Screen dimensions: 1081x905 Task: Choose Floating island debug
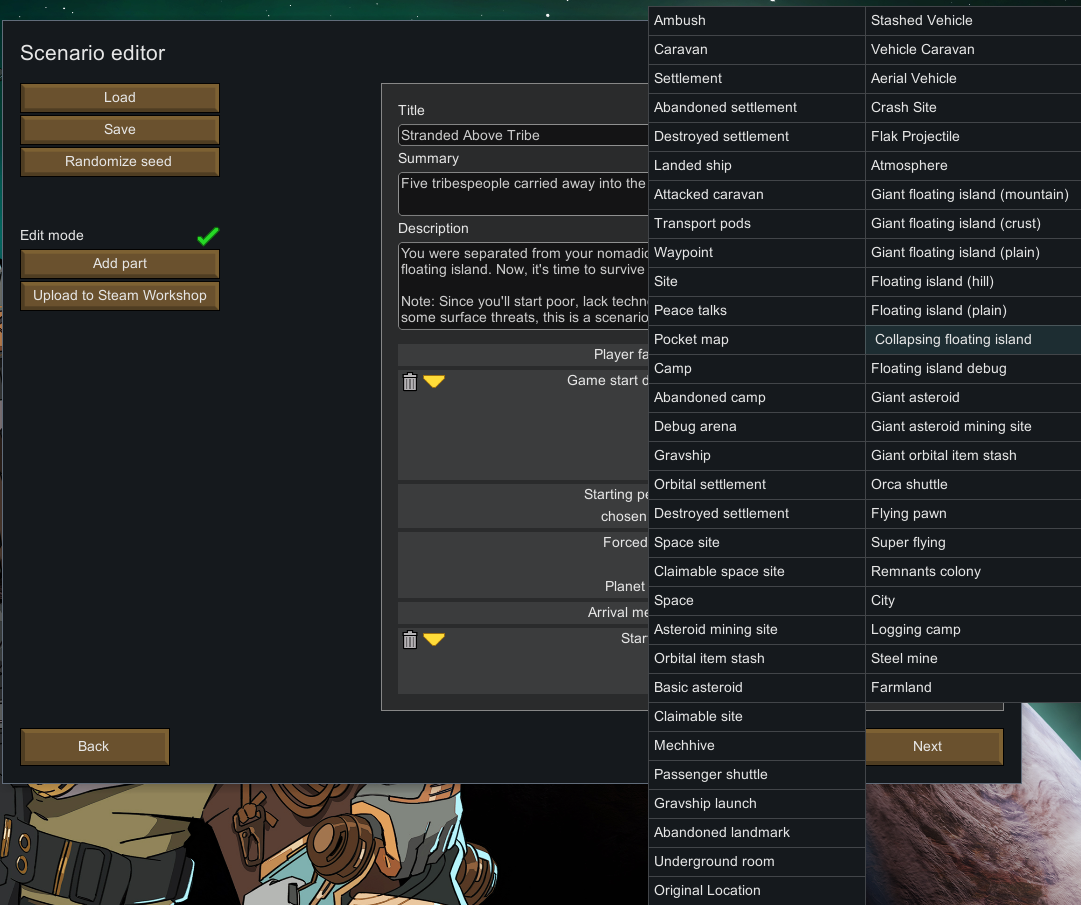pos(973,368)
